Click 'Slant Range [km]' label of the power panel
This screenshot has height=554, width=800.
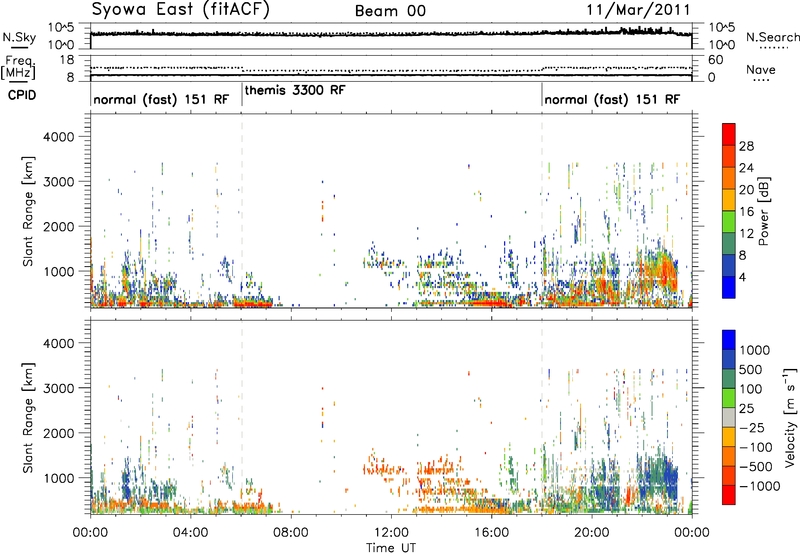click(28, 211)
